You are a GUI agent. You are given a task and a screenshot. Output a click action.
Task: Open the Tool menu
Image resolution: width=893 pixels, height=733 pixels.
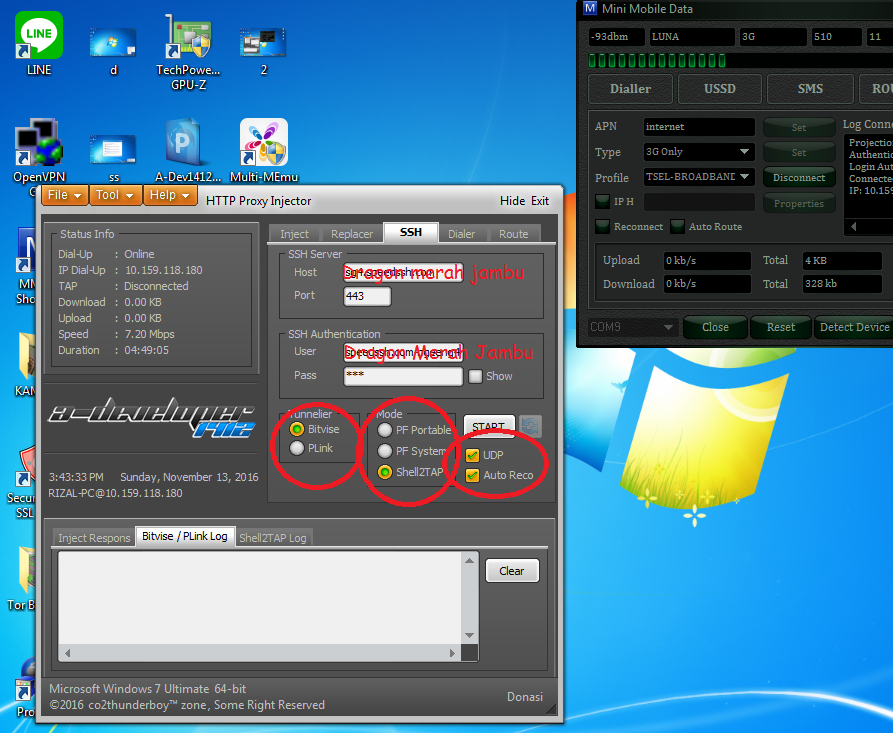coord(114,195)
